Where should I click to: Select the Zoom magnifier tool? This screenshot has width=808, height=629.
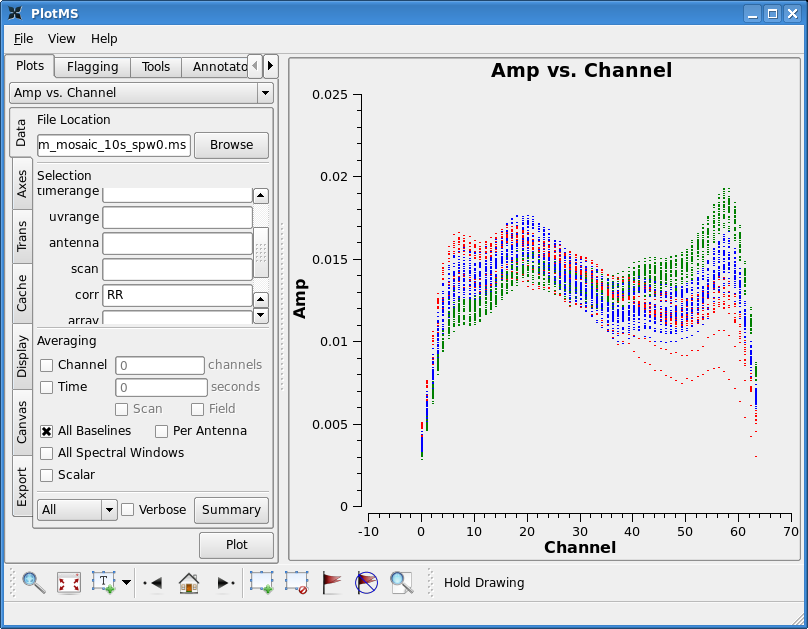click(x=34, y=583)
